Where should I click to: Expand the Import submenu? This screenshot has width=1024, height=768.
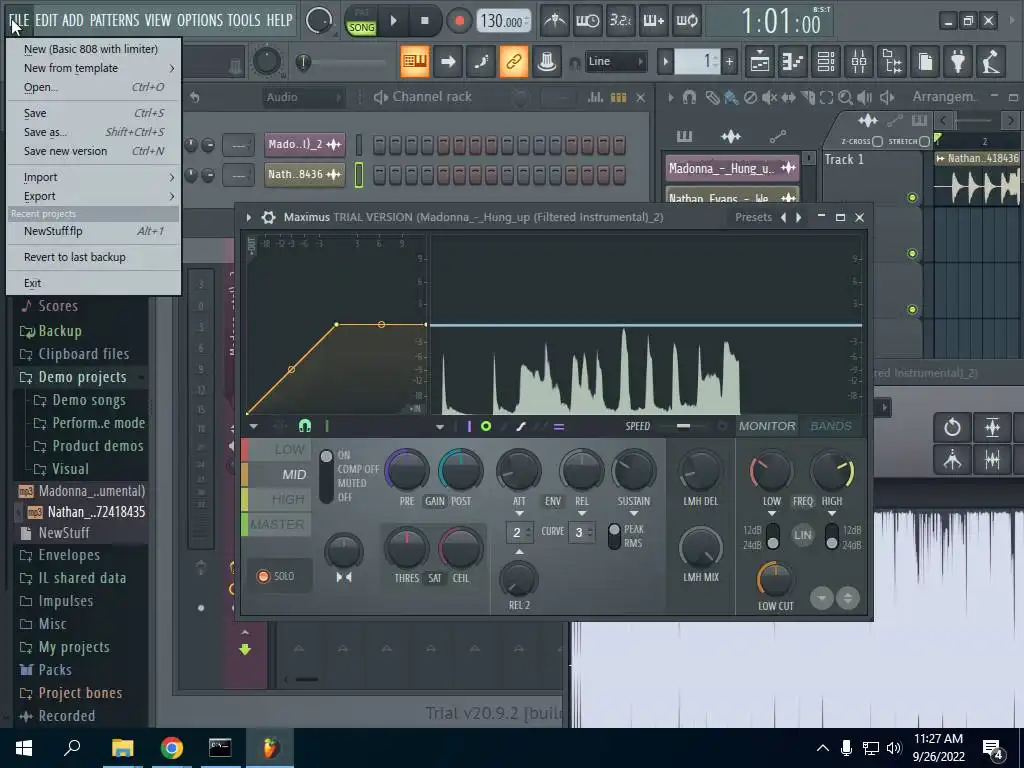point(93,177)
